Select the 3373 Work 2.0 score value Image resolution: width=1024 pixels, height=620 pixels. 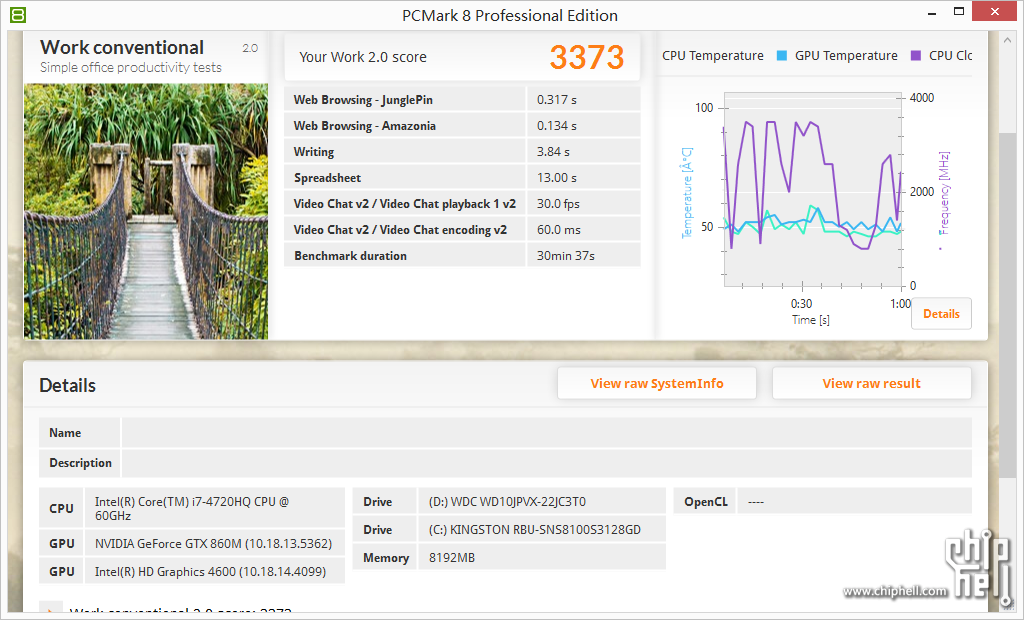coord(586,57)
